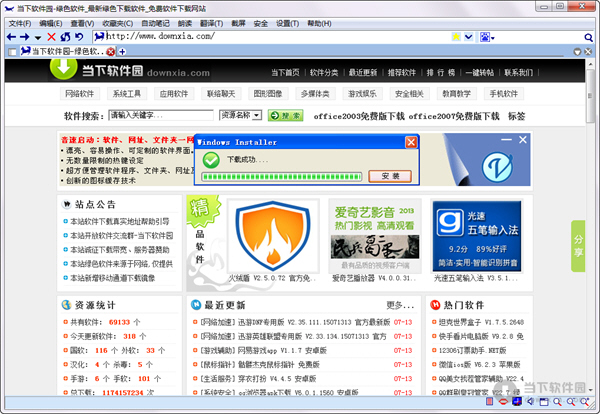Image resolution: width=600 pixels, height=414 pixels.
Task: Click the red page icon in the status bar
Action: 489,401
